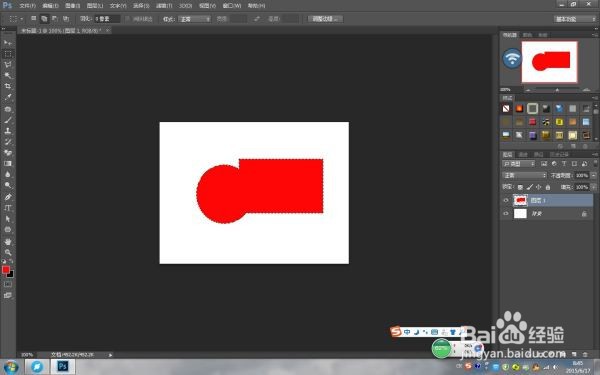This screenshot has height=375, width=600.
Task: Open the layer Opacity slider arrow
Action: tap(593, 175)
